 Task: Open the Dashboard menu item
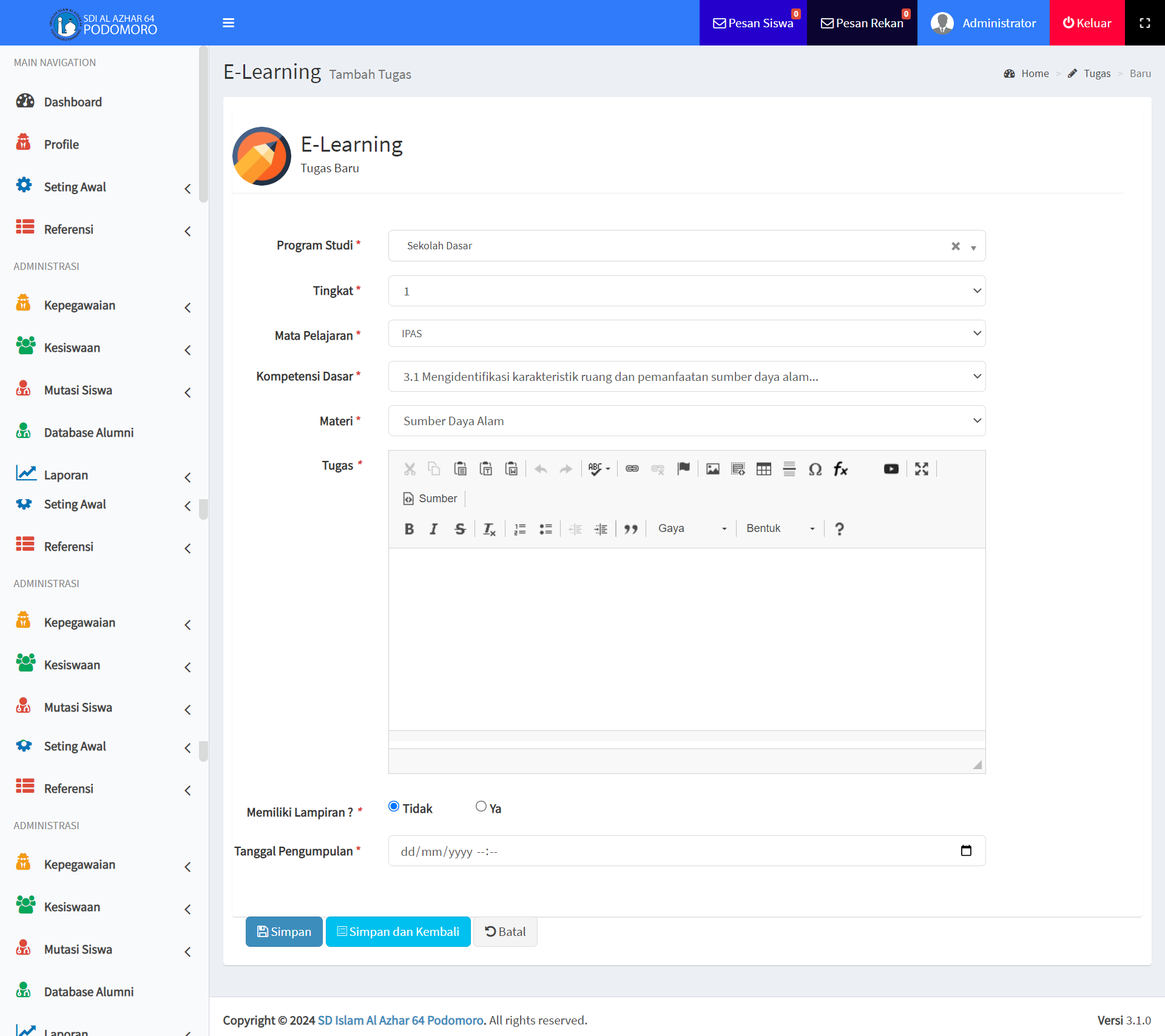(73, 102)
